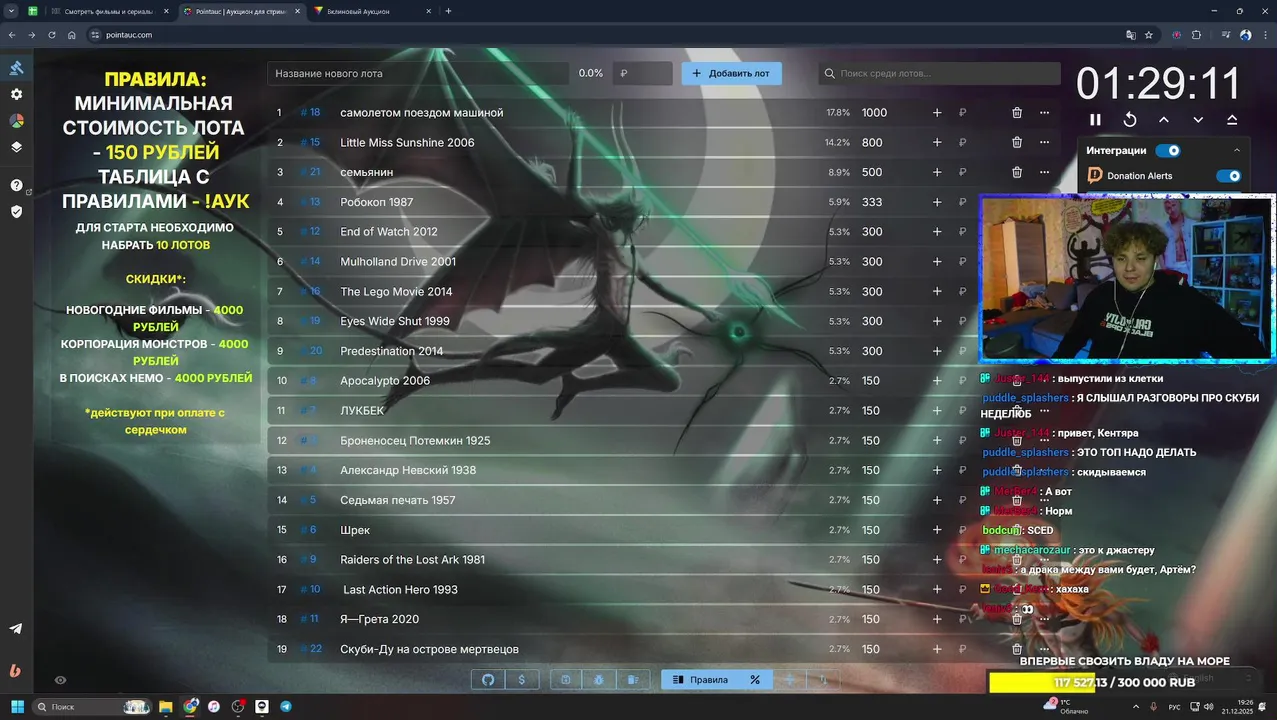The image size is (1277, 720).
Task: Click the dollar sign icon in bottom toolbar
Action: click(522, 680)
